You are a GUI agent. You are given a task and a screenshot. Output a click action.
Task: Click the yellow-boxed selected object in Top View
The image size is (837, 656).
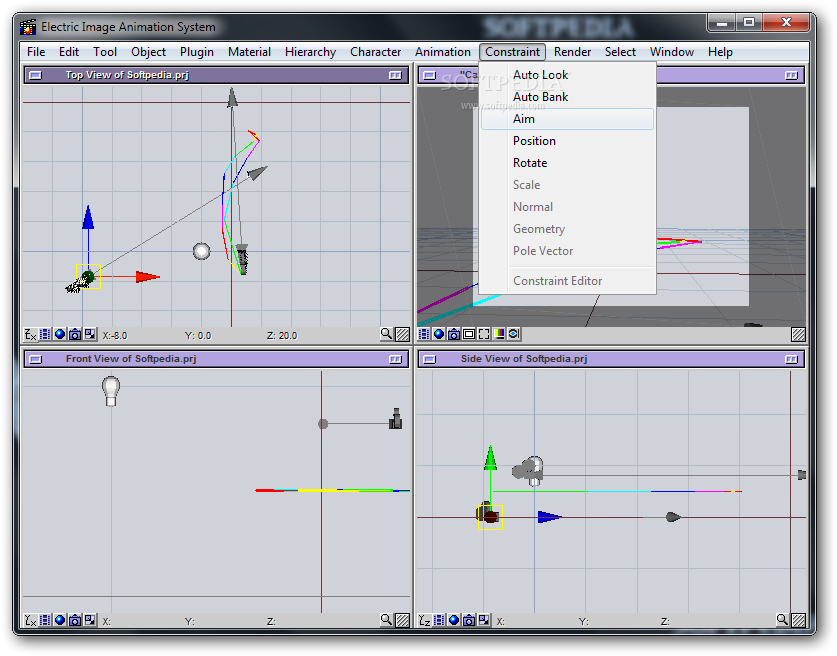(88, 276)
